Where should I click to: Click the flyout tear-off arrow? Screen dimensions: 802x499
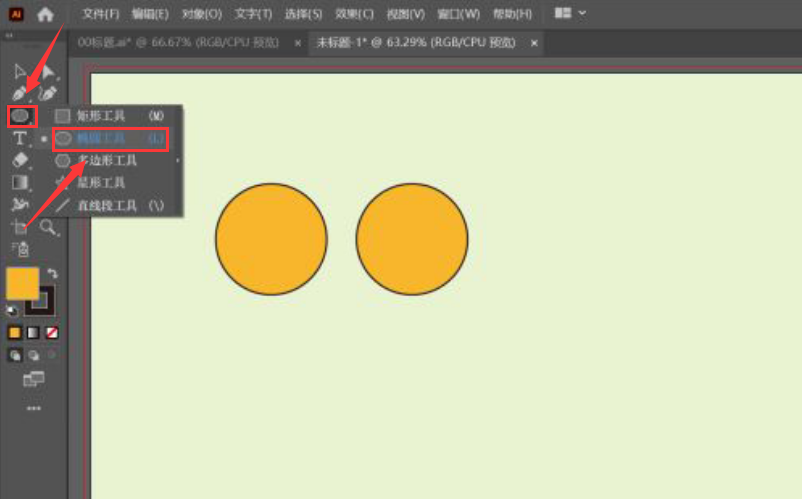(178, 161)
